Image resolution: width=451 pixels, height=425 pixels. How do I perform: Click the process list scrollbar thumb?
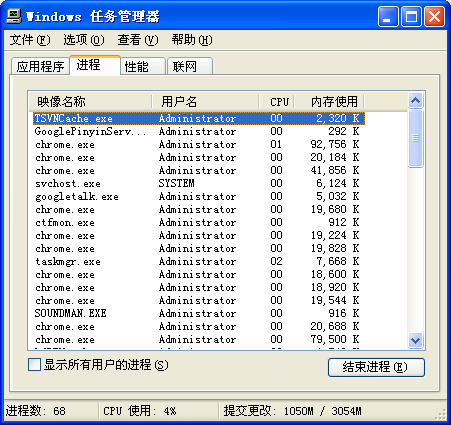415,138
